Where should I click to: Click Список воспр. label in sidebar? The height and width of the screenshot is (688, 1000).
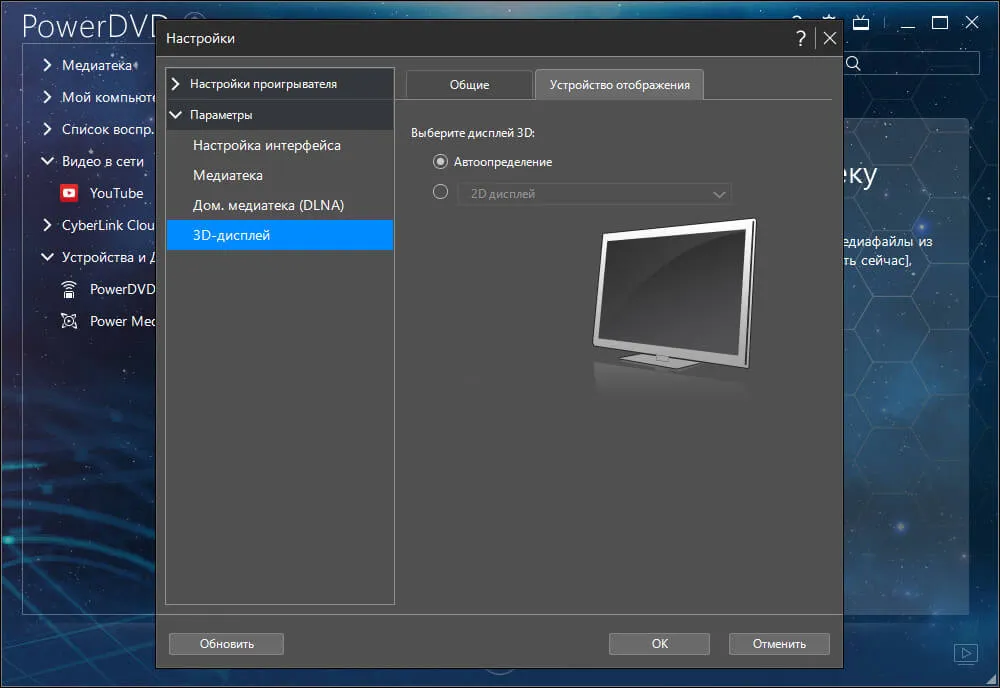(108, 129)
